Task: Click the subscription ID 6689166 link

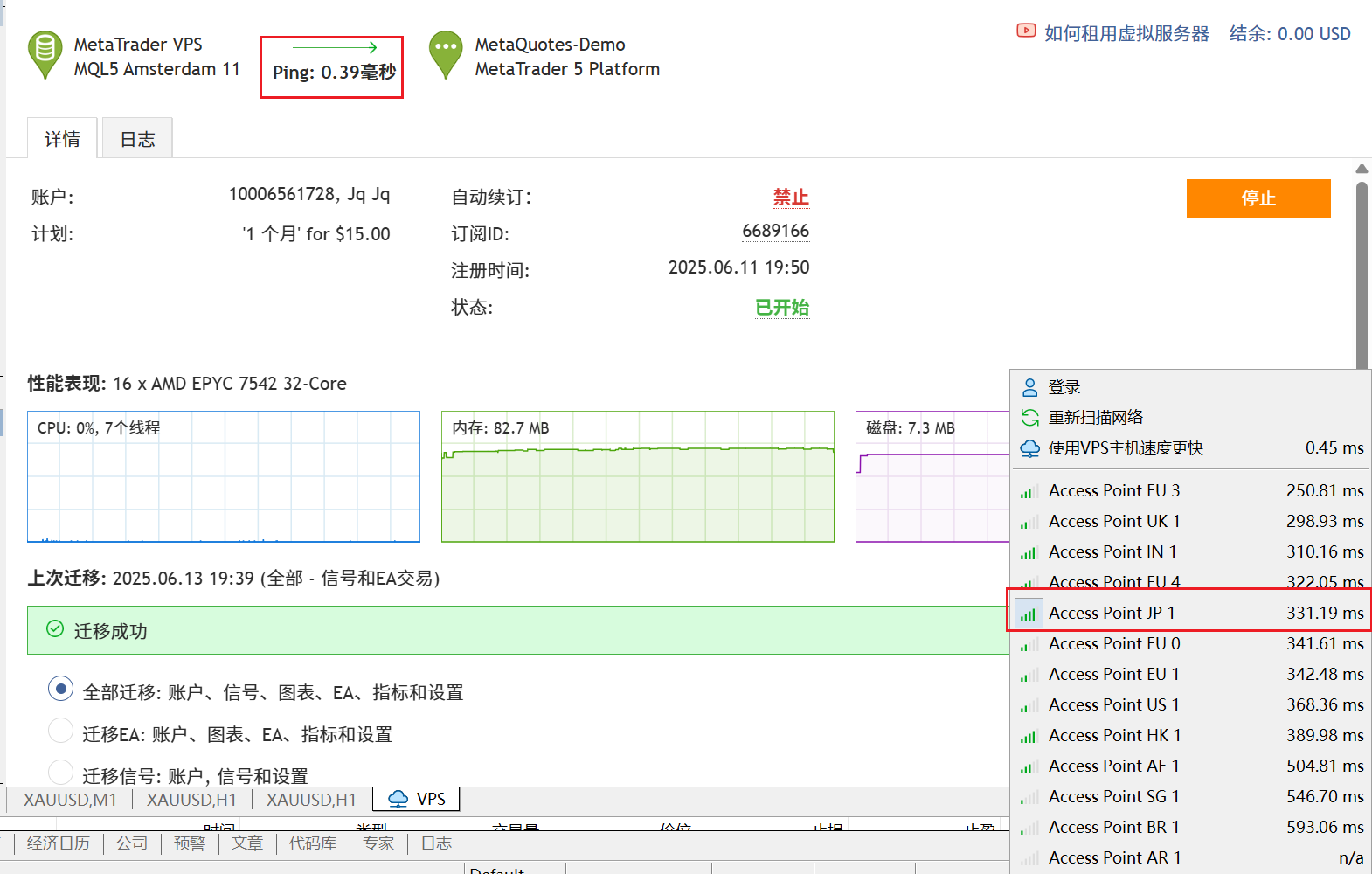Action: tap(775, 231)
